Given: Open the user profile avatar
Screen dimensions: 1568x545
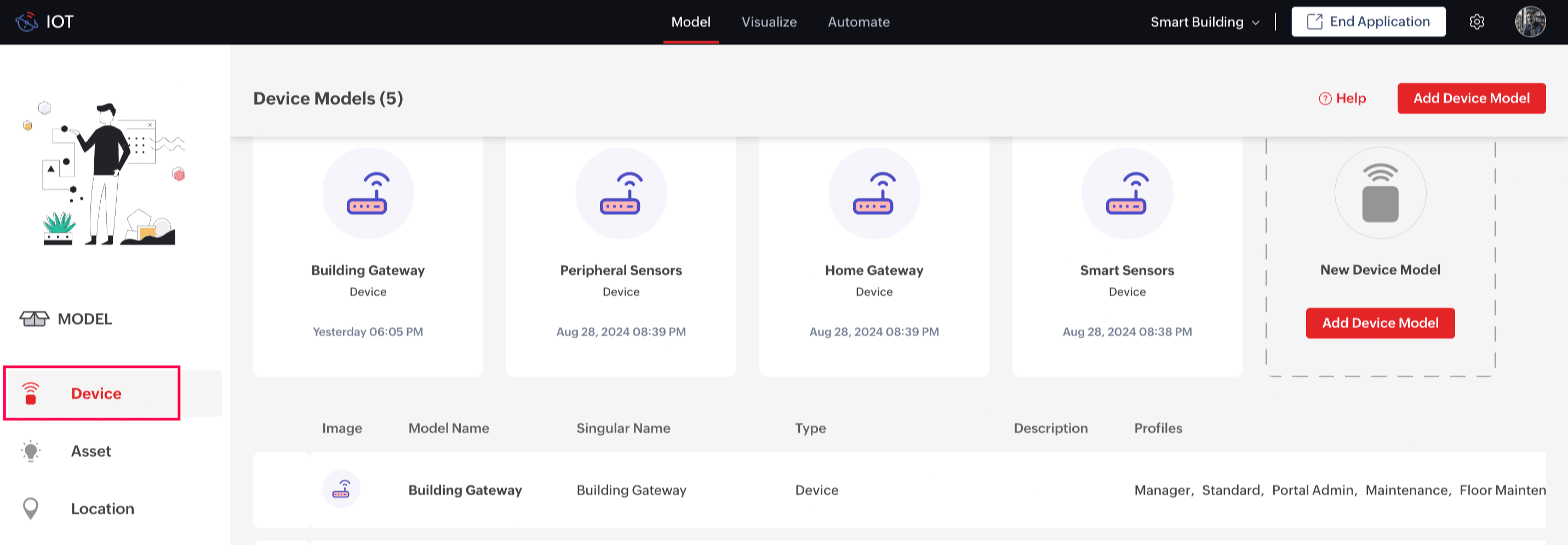Looking at the screenshot, I should (1530, 22).
